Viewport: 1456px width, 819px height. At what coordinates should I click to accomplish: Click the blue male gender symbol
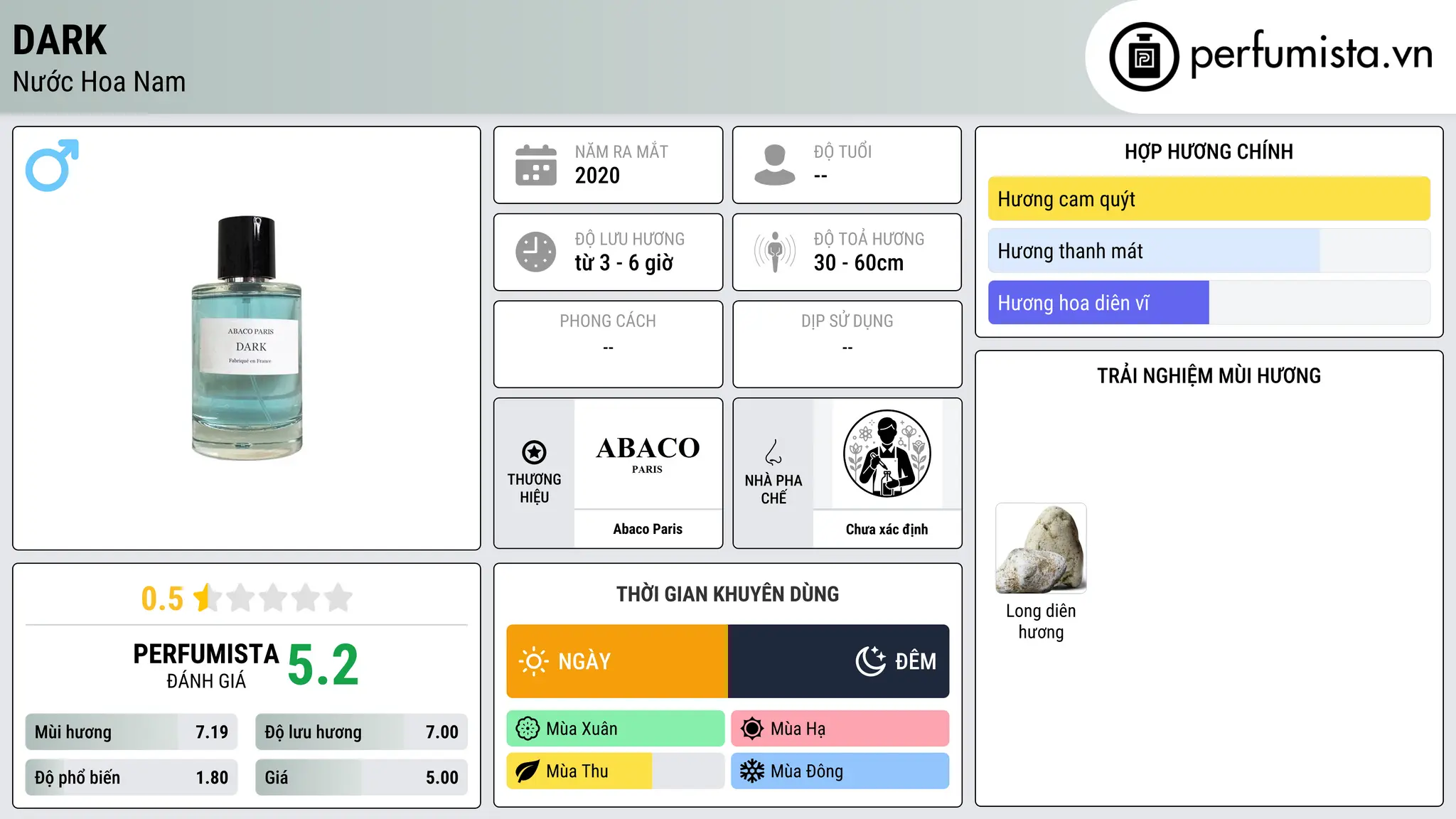coord(52,165)
